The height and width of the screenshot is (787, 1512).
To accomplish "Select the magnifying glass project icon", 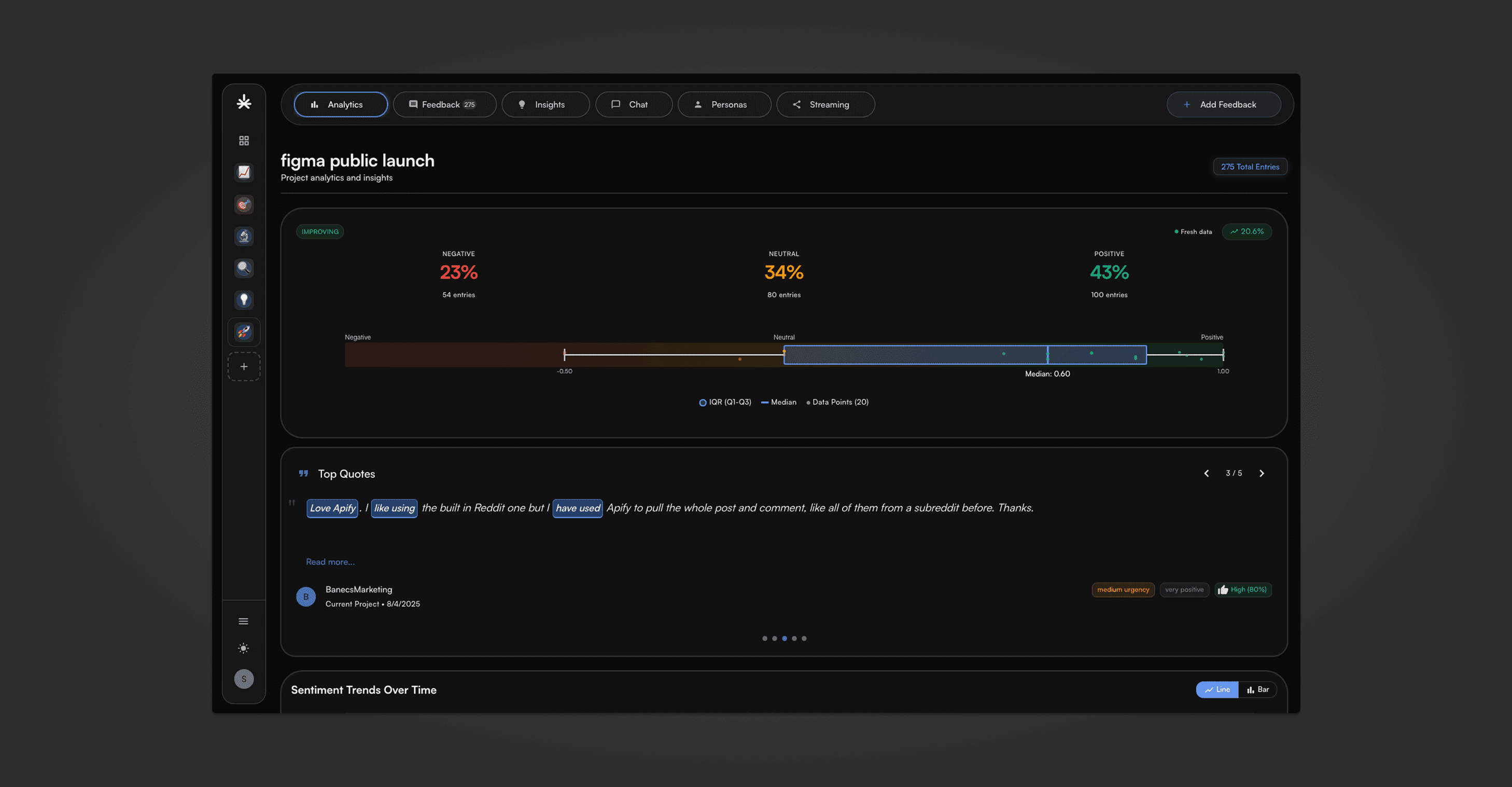I will pos(244,268).
